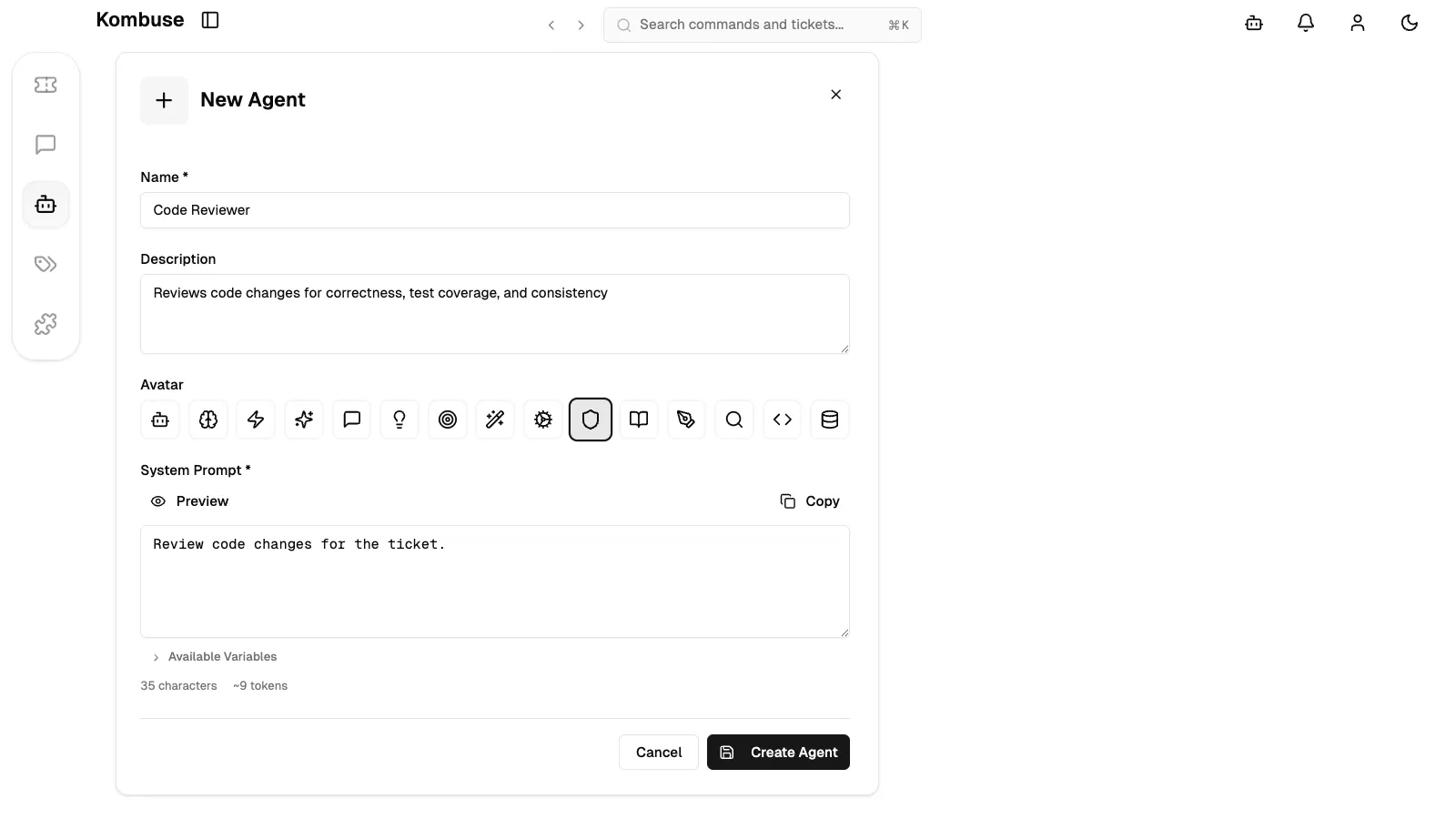Viewport: 1456px width, 819px height.
Task: Toggle the system prompt Preview
Action: [189, 500]
